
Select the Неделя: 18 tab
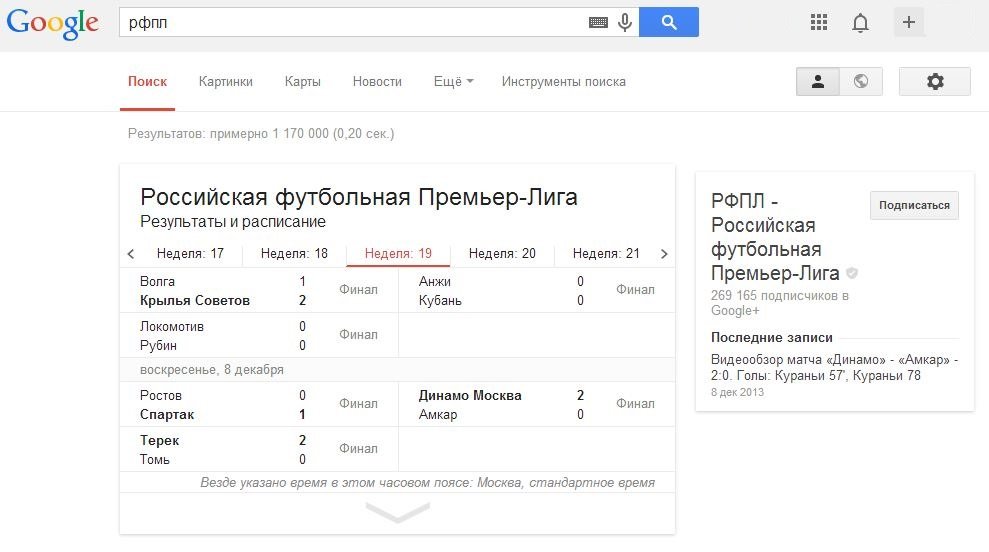[x=294, y=254]
